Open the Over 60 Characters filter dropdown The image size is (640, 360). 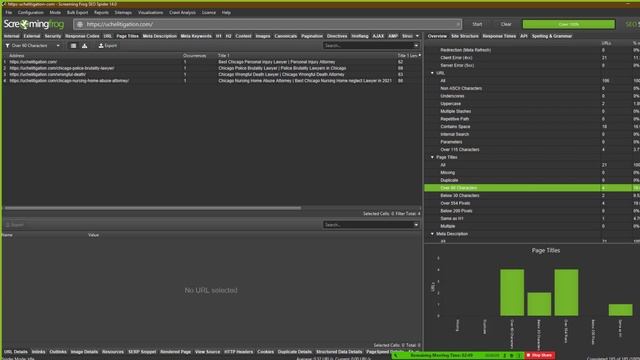(x=33, y=46)
